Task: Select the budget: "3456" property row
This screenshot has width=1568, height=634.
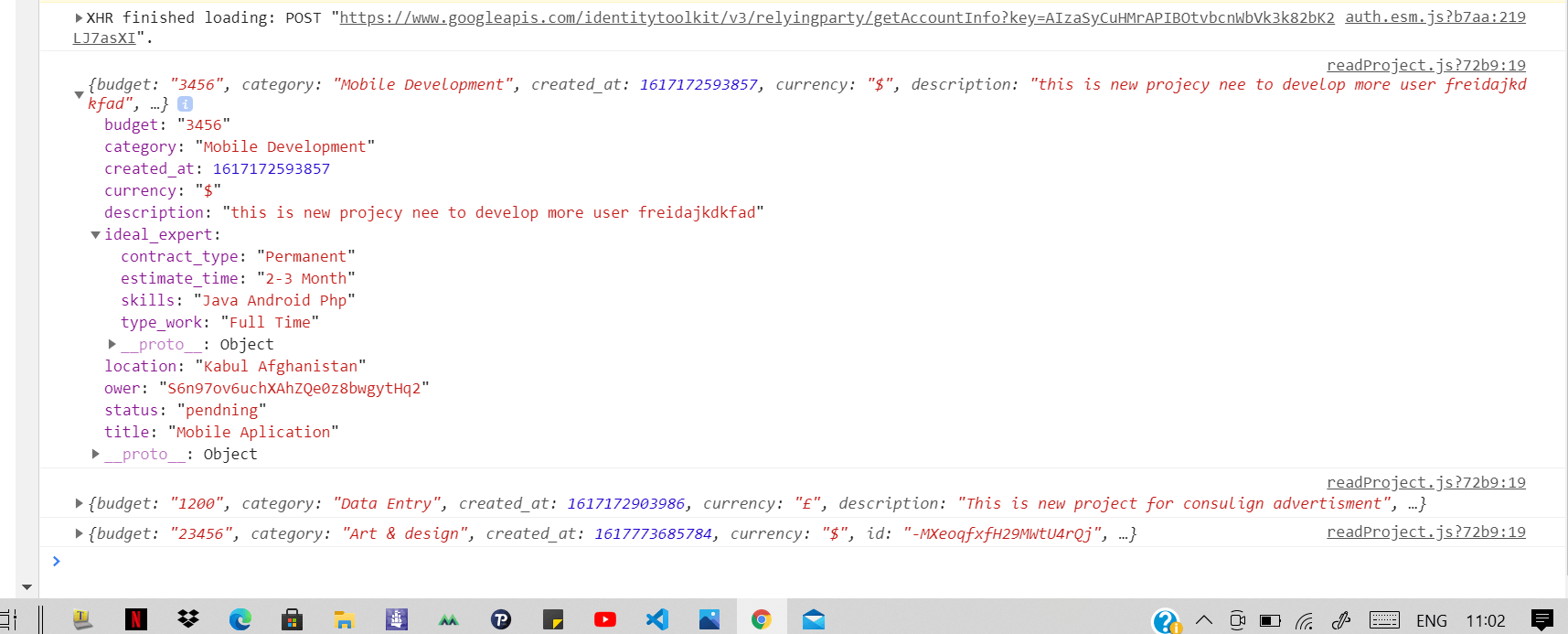Action: click(167, 124)
